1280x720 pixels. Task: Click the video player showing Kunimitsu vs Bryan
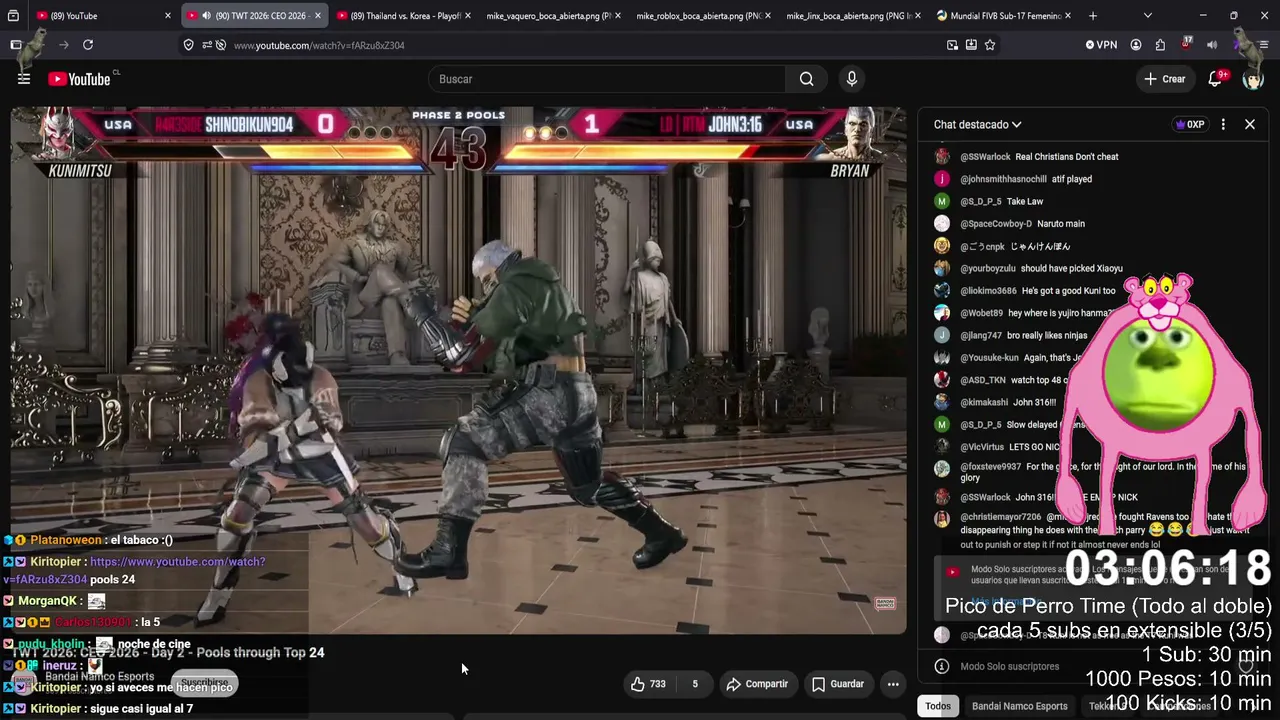[459, 370]
